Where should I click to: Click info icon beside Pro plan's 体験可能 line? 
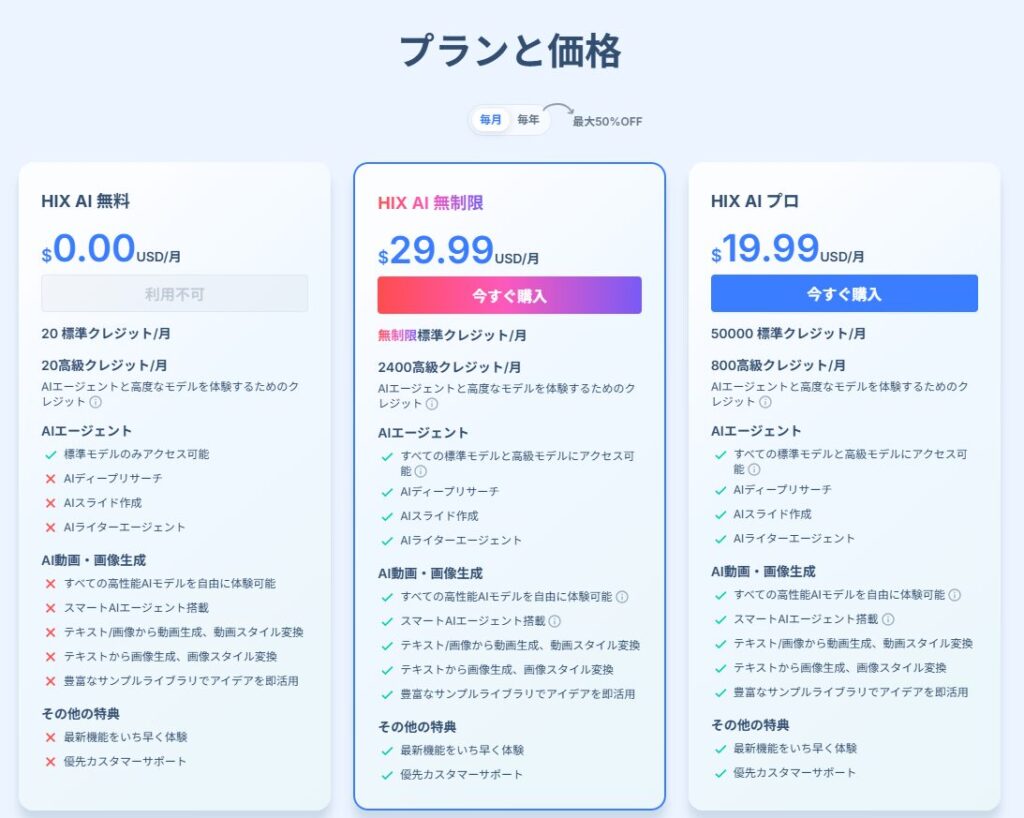pyautogui.click(x=955, y=595)
